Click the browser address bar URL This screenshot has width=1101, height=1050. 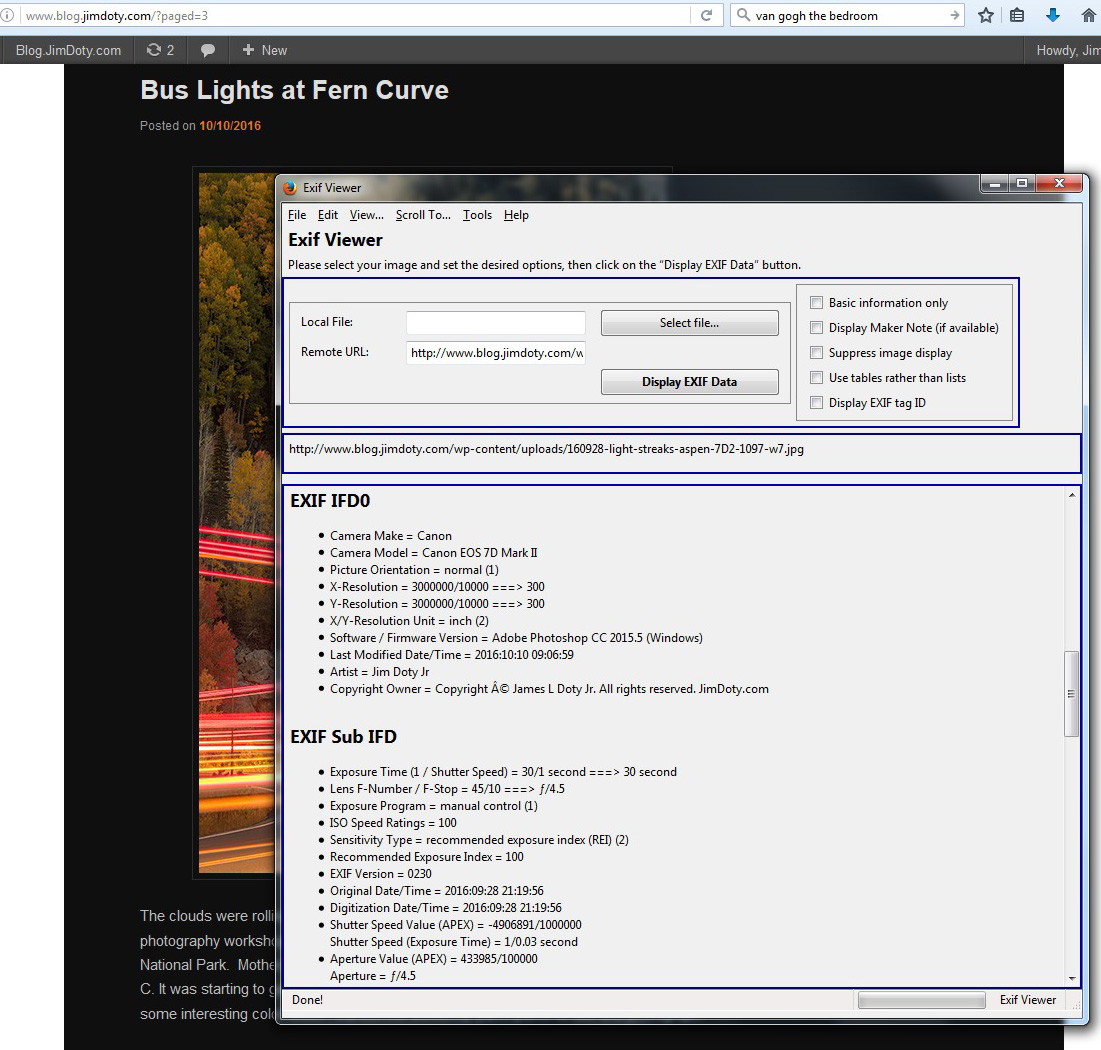[x=117, y=15]
